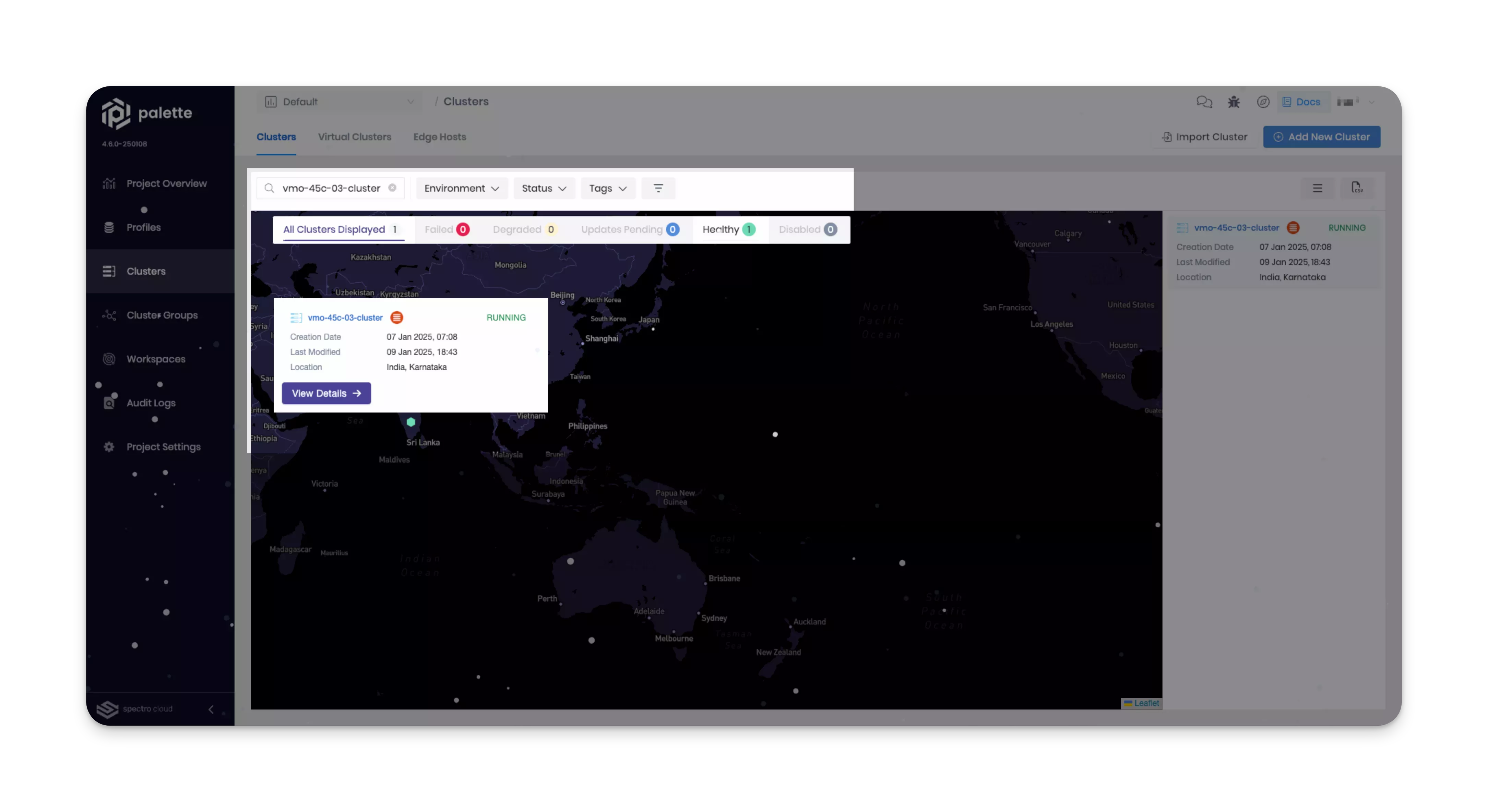The image size is (1488, 812).
Task: Export clusters as CSV file icon
Action: click(1357, 188)
